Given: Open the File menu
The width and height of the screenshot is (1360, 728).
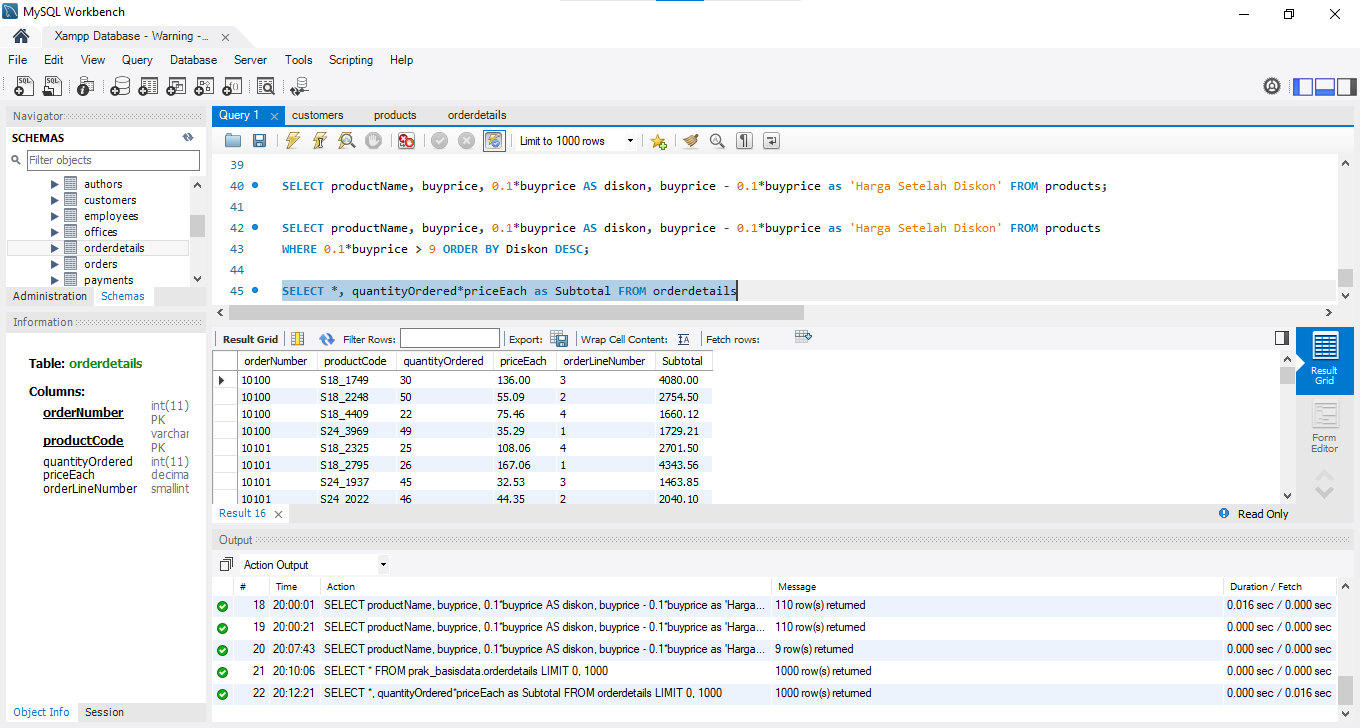Looking at the screenshot, I should 18,60.
